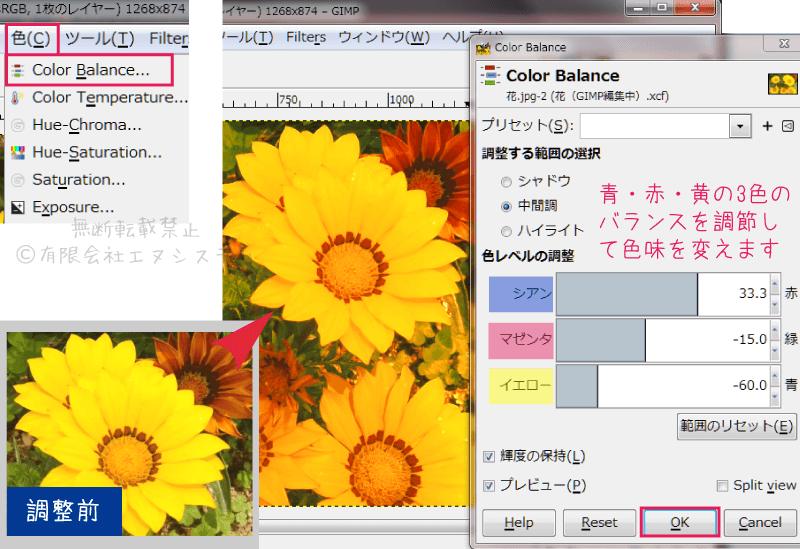The image size is (800, 549).
Task: Choose the Color Balance... menu entry
Action: point(90,70)
